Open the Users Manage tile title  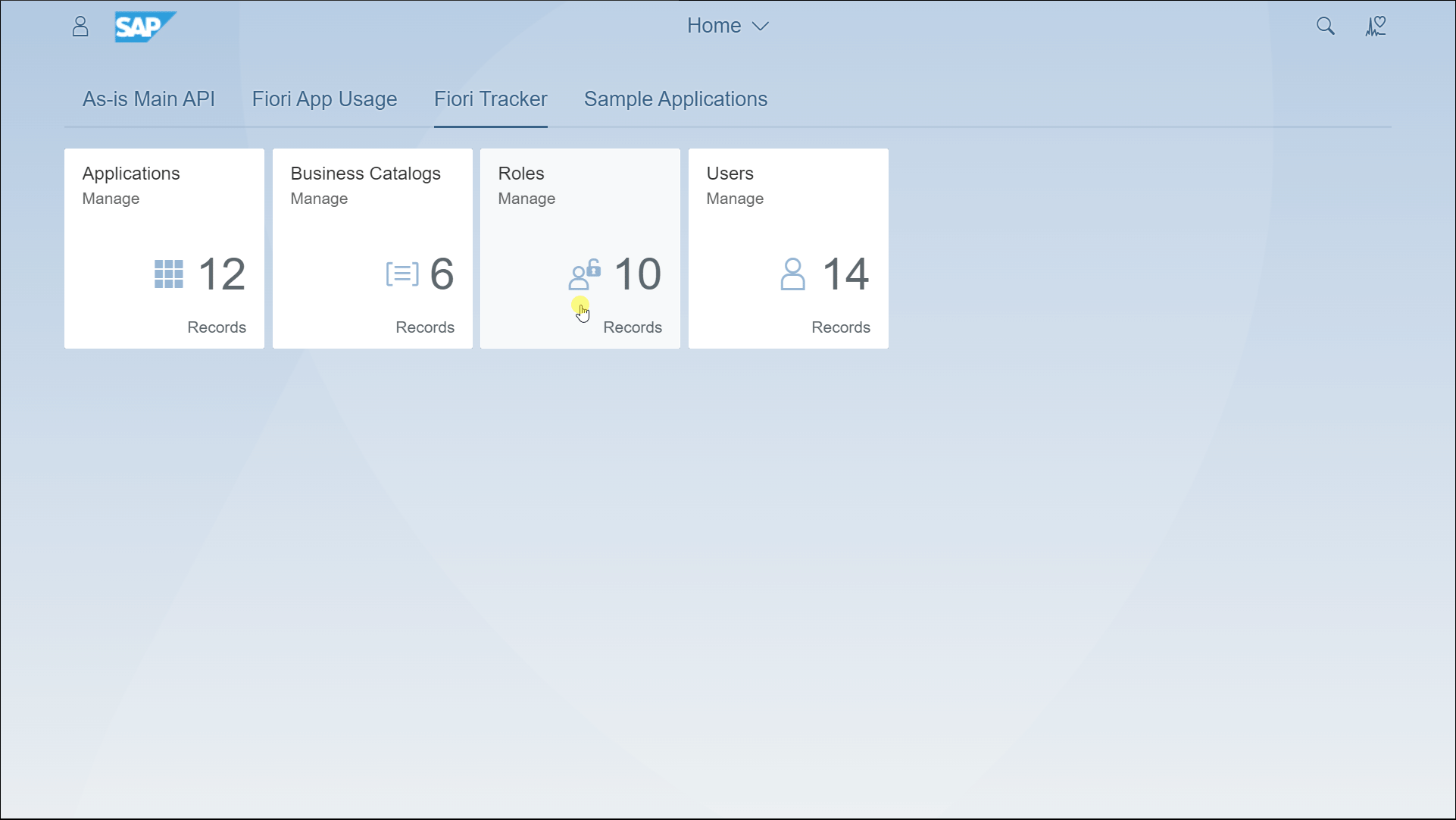pyautogui.click(x=730, y=174)
